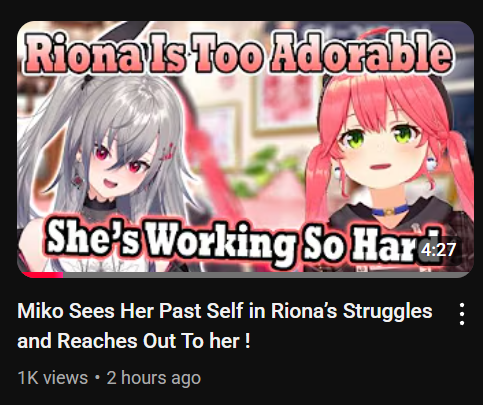Click the word Struggles in the video title
Image resolution: width=483 pixels, height=405 pixels.
pos(388,312)
